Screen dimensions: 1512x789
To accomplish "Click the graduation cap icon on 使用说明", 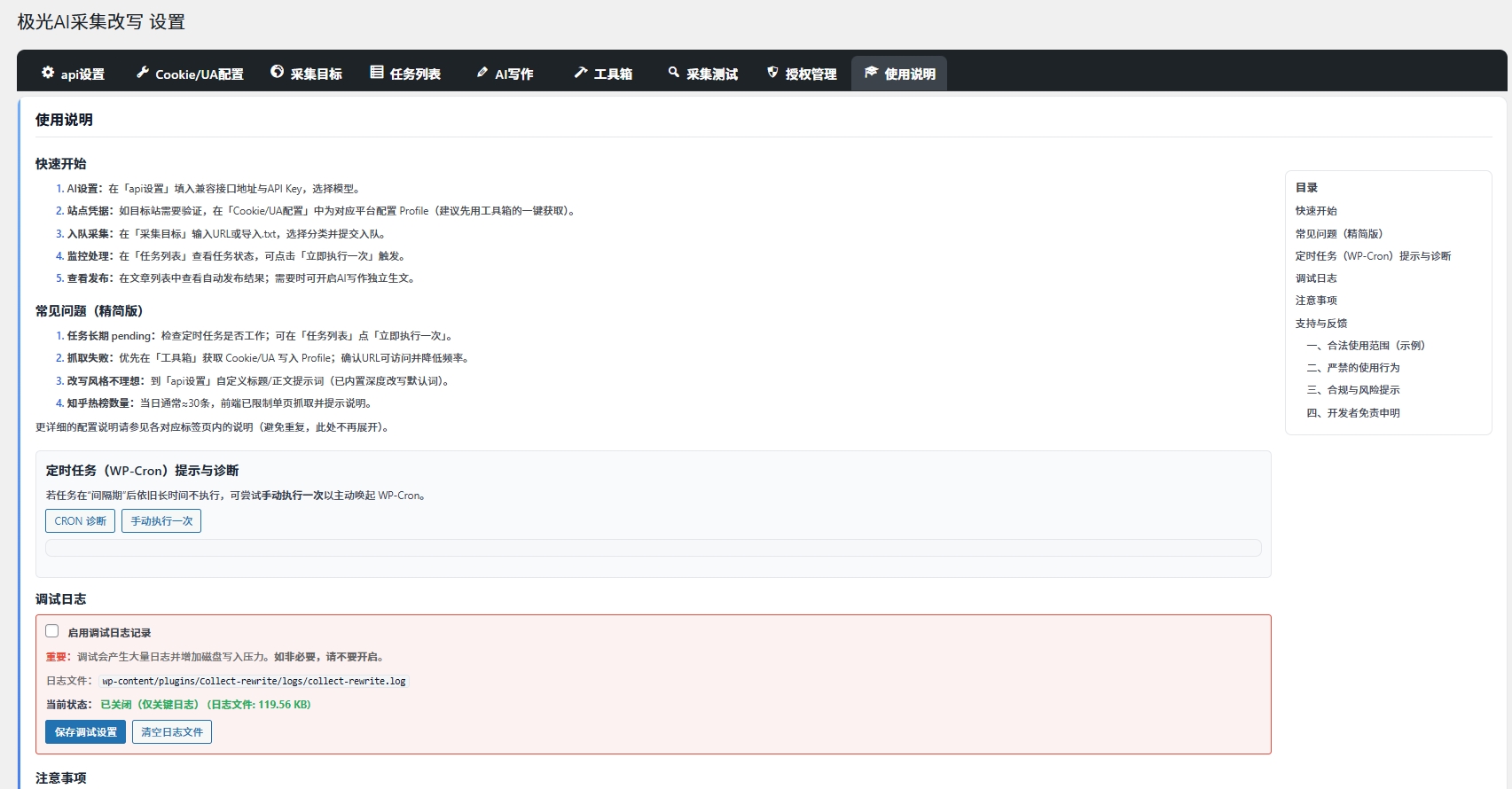I will 871,73.
